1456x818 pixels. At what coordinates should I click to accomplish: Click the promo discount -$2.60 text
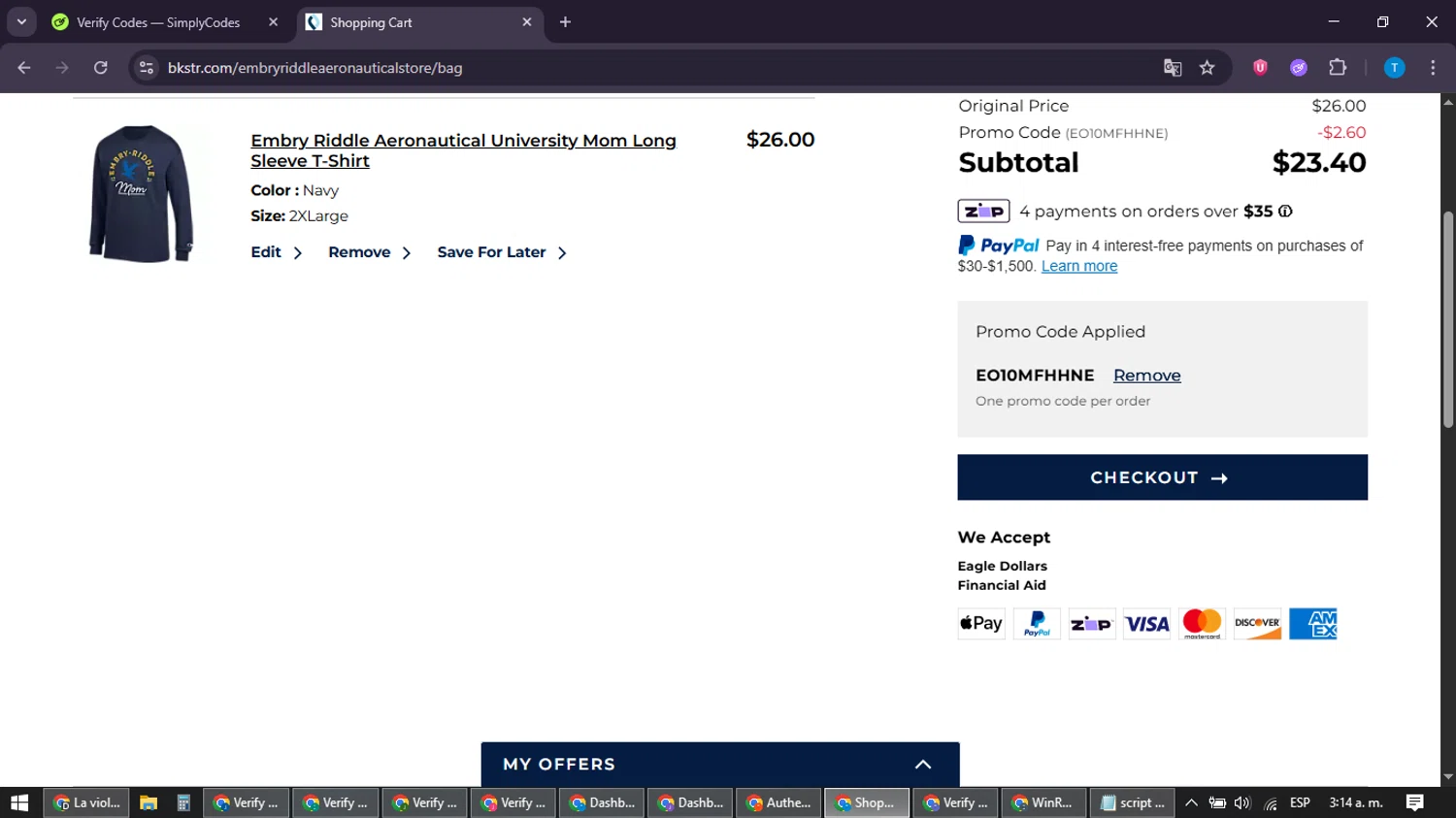1341,132
